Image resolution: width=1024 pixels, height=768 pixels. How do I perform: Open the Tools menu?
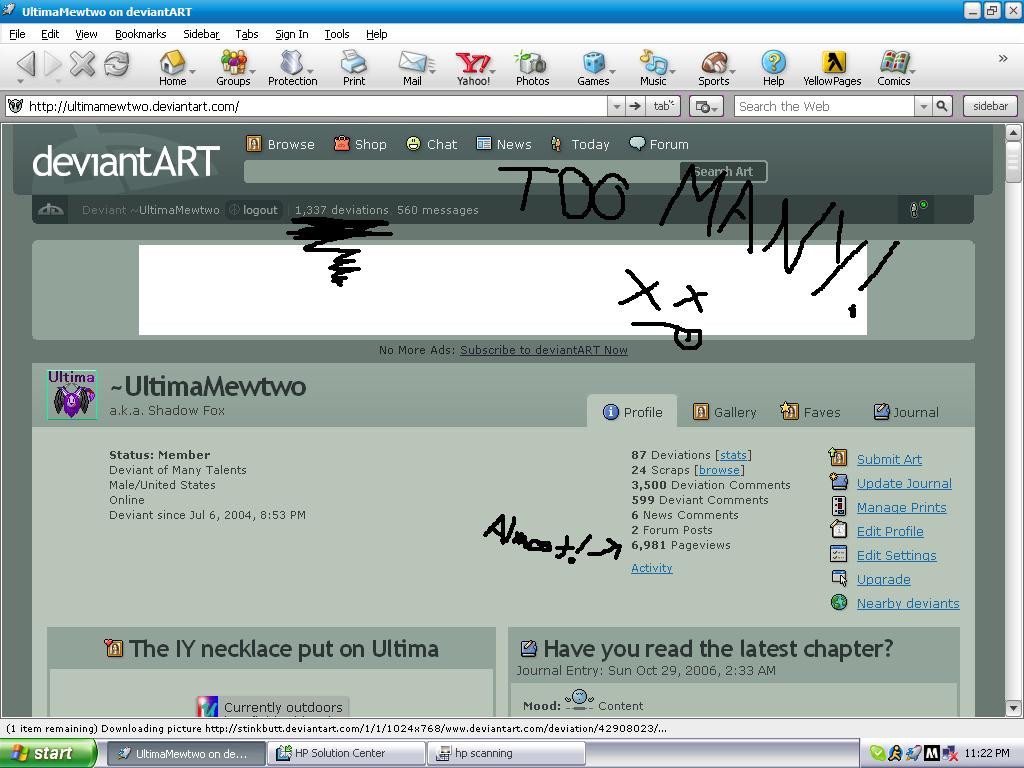tap(337, 34)
